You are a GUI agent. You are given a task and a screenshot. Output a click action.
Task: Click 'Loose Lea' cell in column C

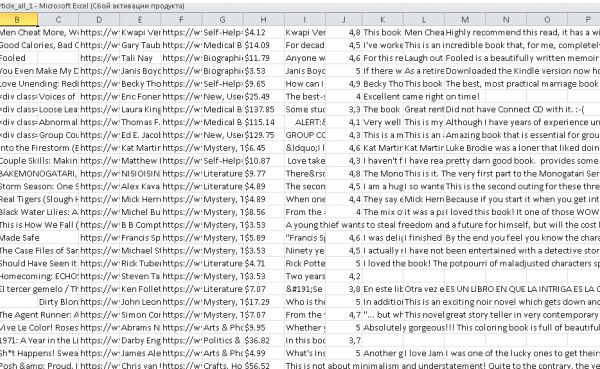click(x=58, y=109)
